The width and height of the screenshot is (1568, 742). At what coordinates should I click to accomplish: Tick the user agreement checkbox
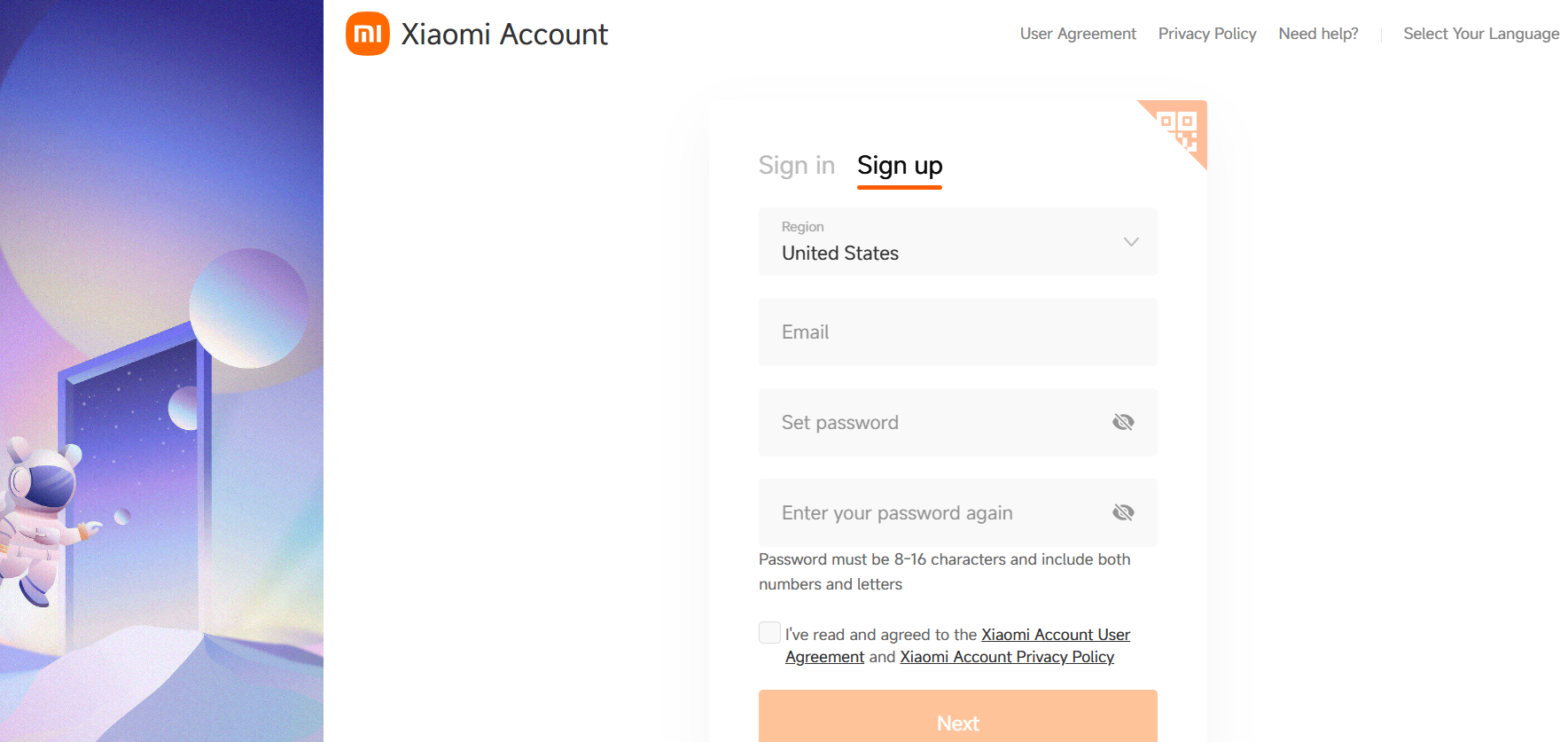tap(769, 632)
